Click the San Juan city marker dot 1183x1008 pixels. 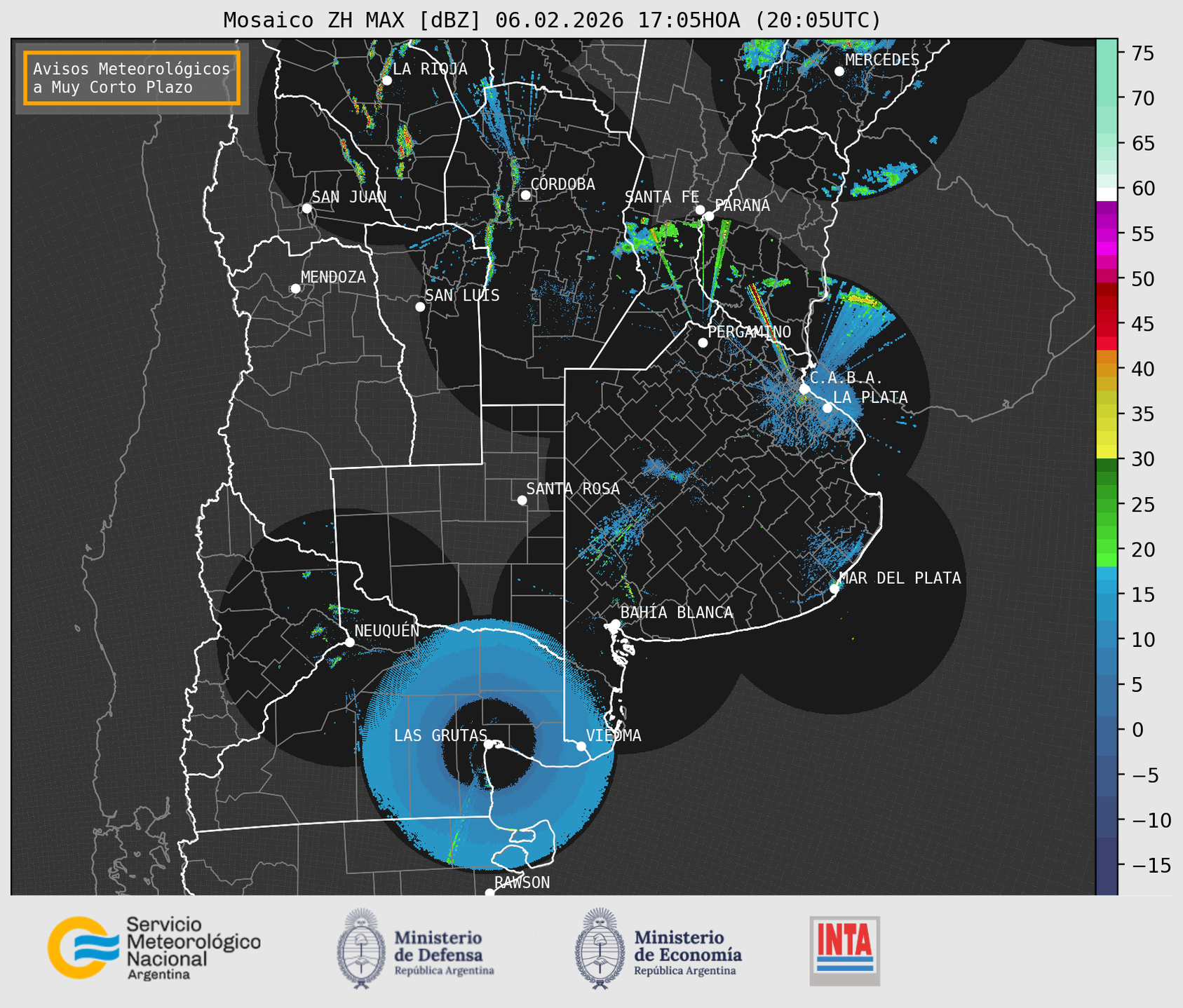(306, 208)
